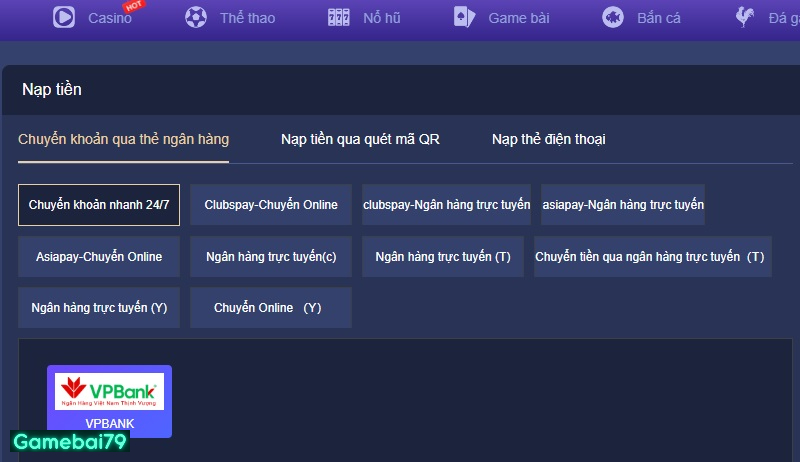The height and width of the screenshot is (462, 800).
Task: Choose the VPBank bank card
Action: pos(109,401)
